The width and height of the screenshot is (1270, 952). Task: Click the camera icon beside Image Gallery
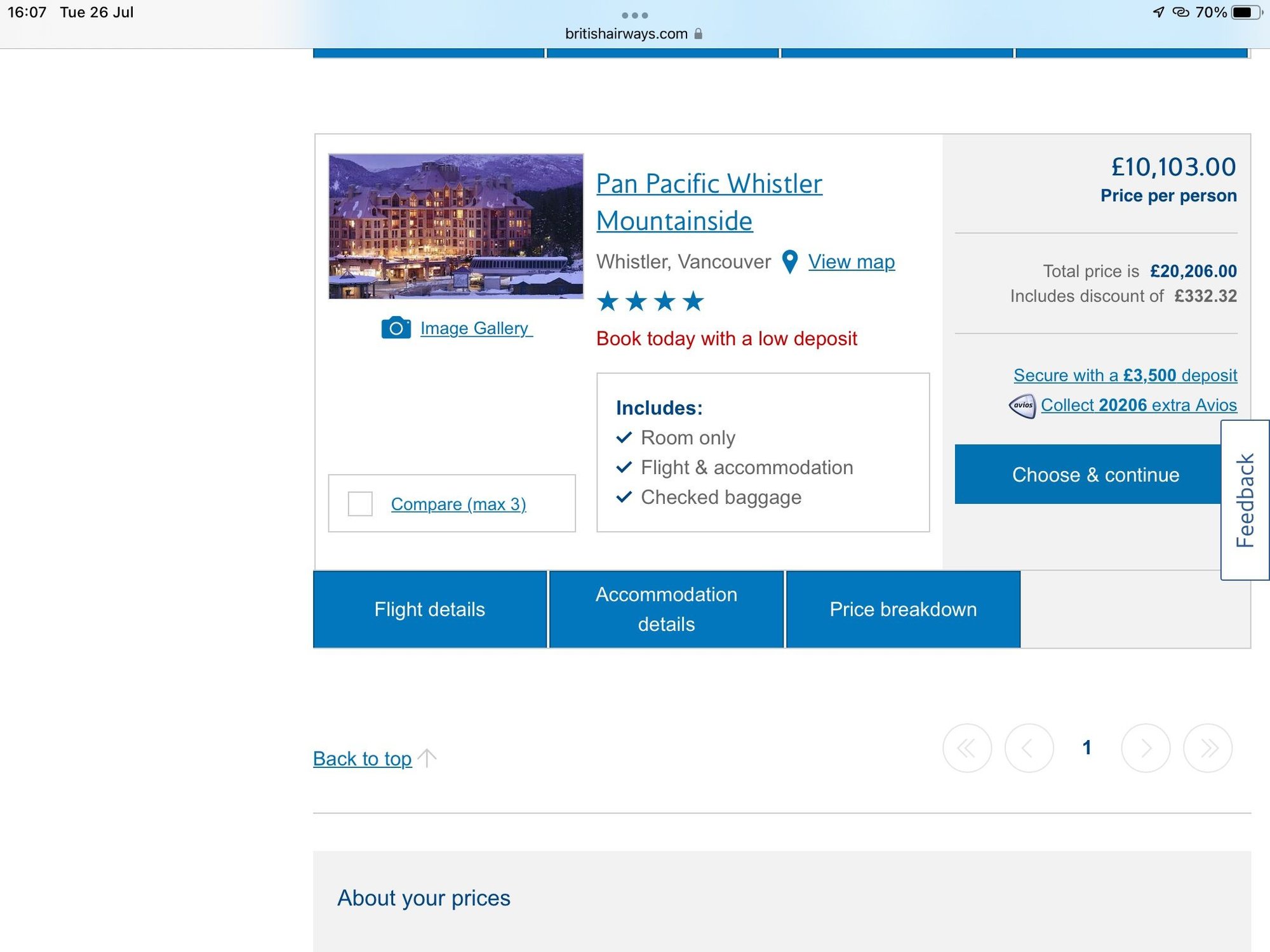point(396,328)
